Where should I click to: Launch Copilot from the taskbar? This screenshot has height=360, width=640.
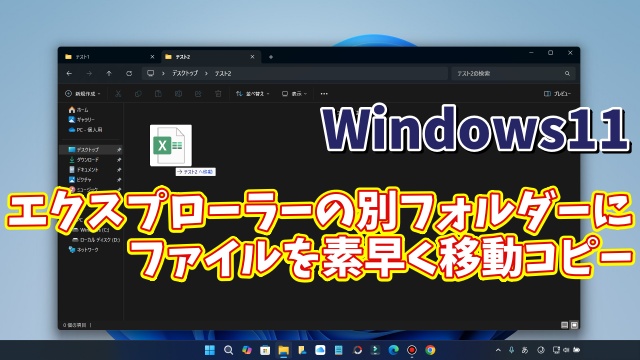coord(247,350)
